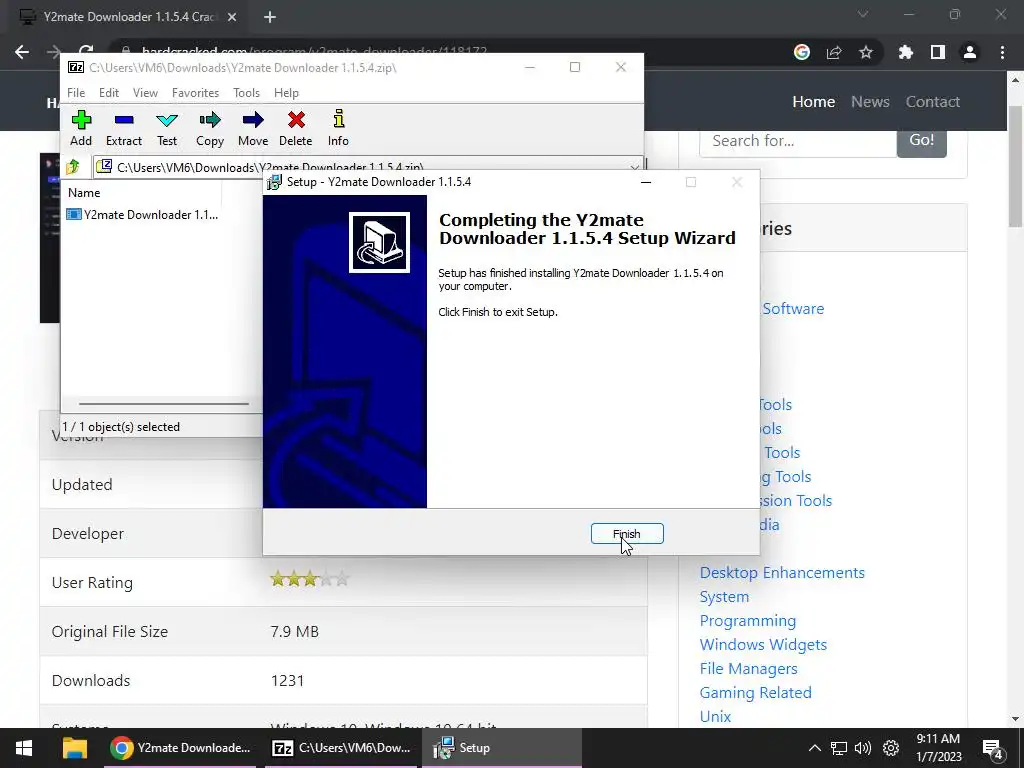Minimize the Setup wizard window
Viewport: 1024px width, 768px height.
tap(646, 182)
